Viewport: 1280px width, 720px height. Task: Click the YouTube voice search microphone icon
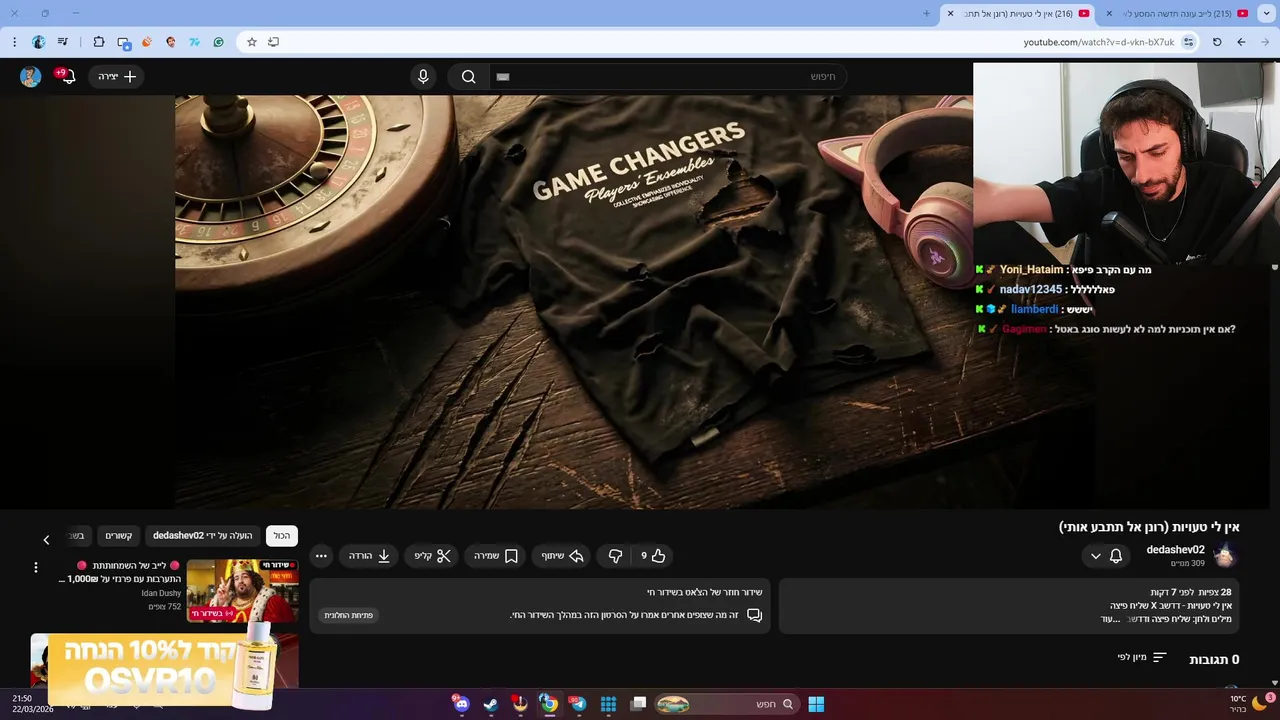point(423,77)
